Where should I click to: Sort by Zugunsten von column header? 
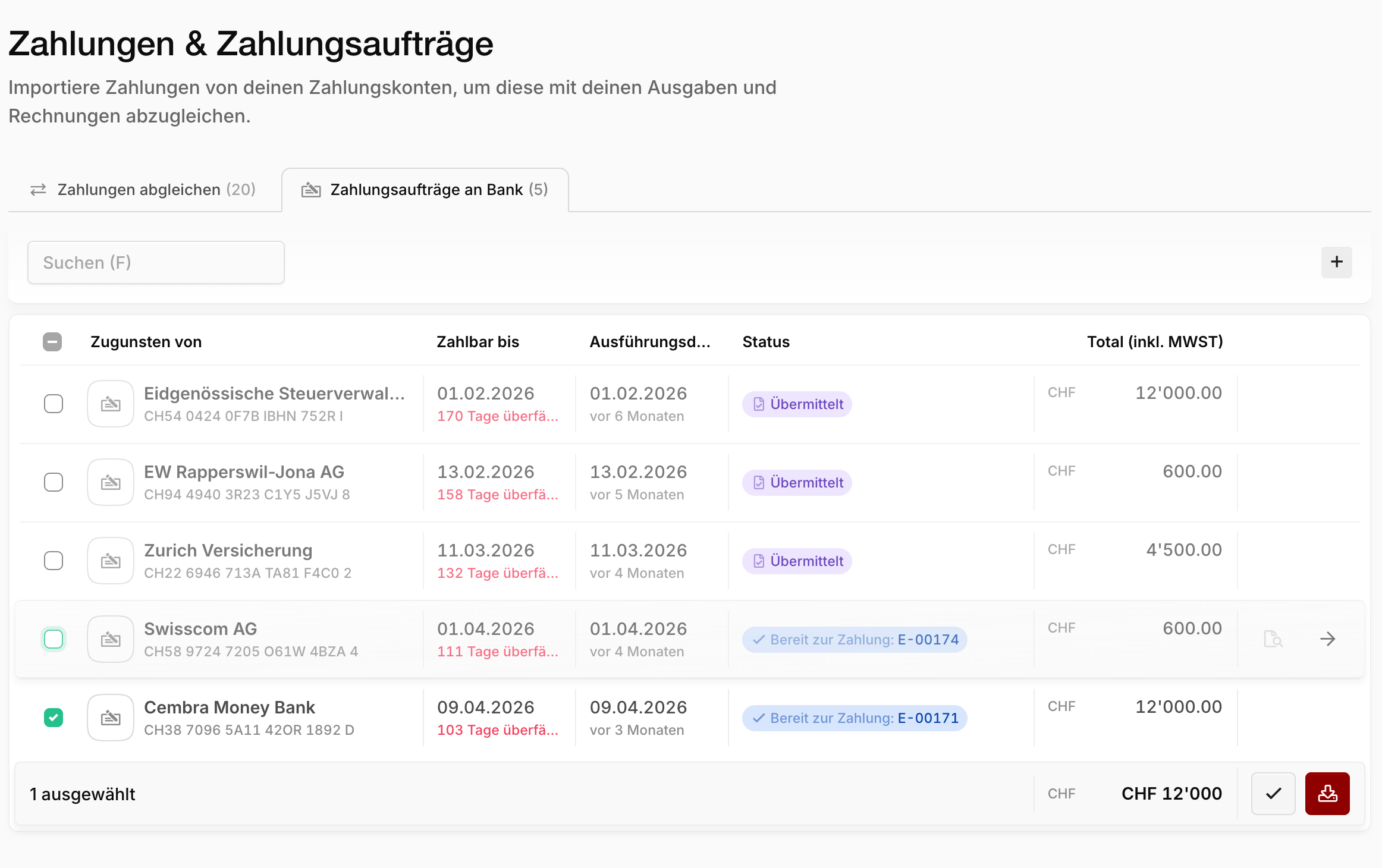point(146,342)
